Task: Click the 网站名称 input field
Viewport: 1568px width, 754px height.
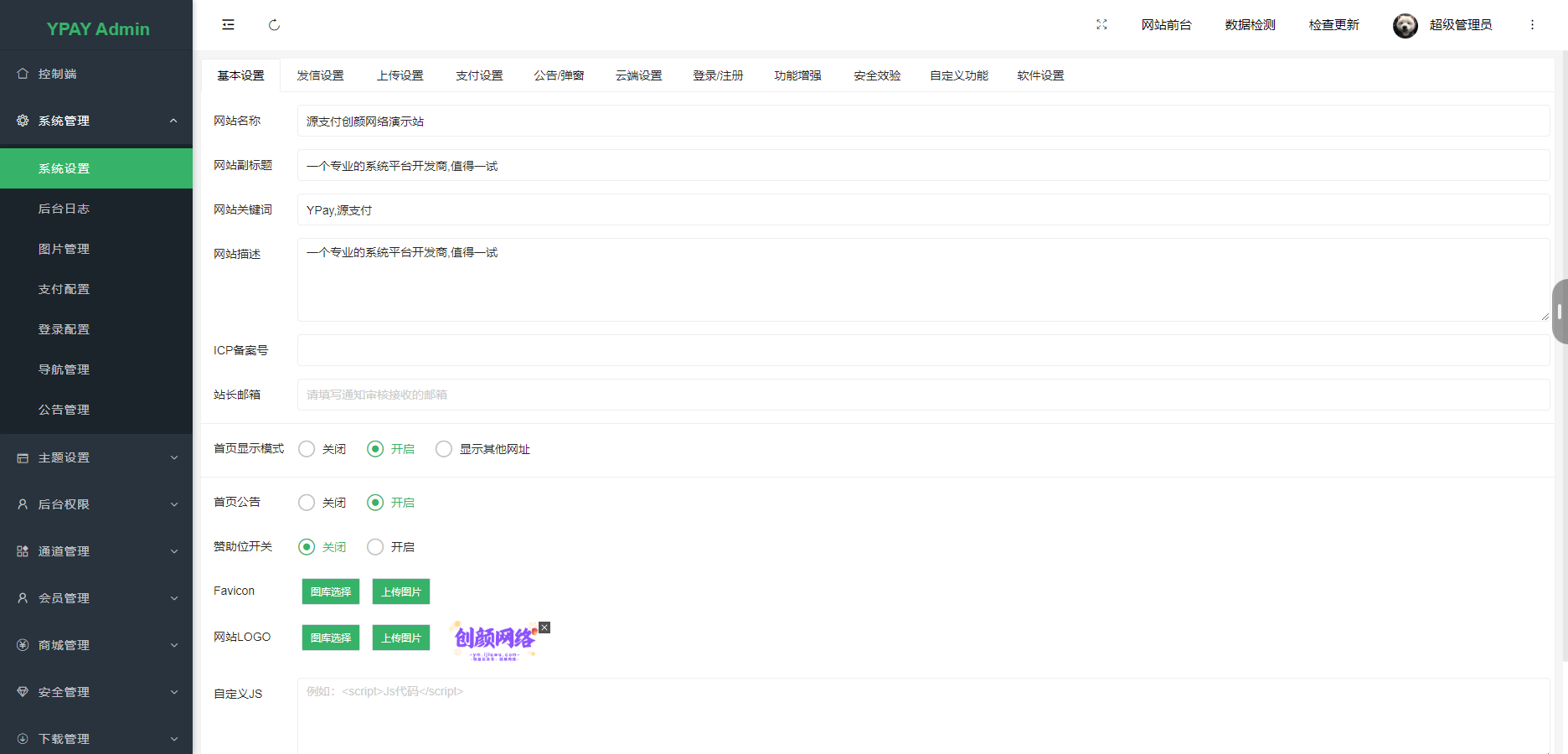Action: point(923,121)
